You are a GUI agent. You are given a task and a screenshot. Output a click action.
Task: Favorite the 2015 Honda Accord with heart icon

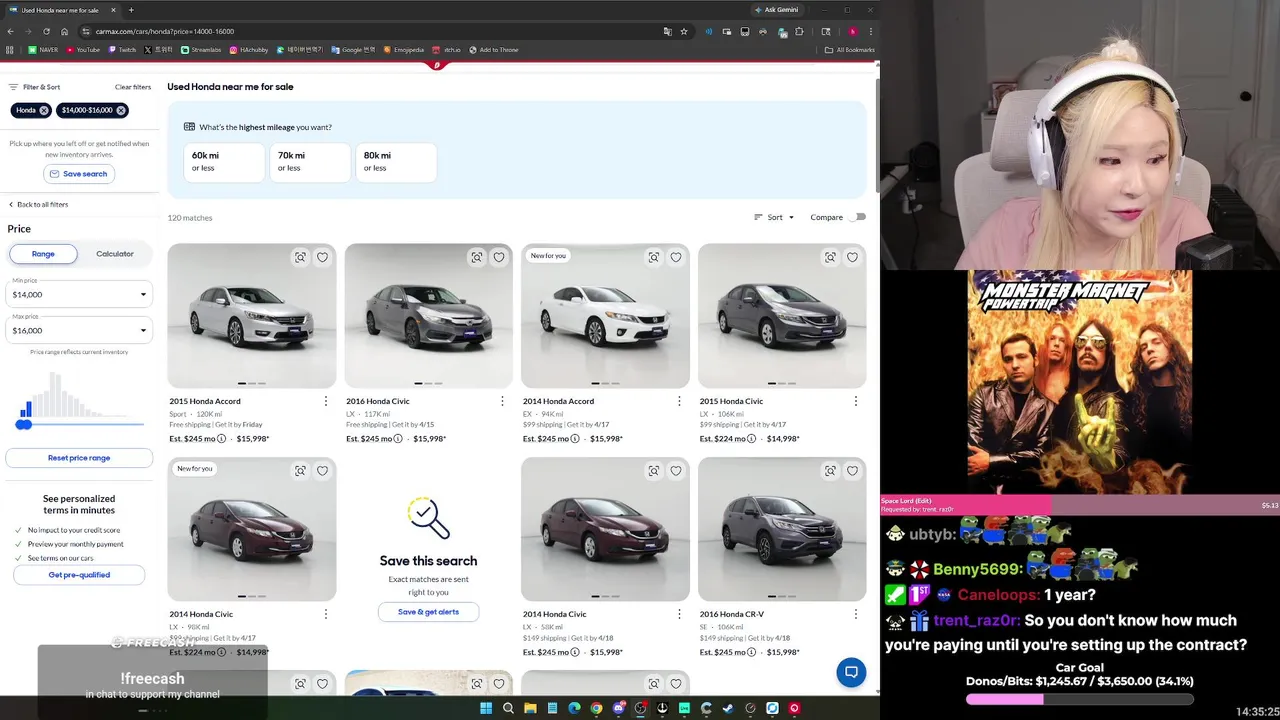pyautogui.click(x=322, y=257)
